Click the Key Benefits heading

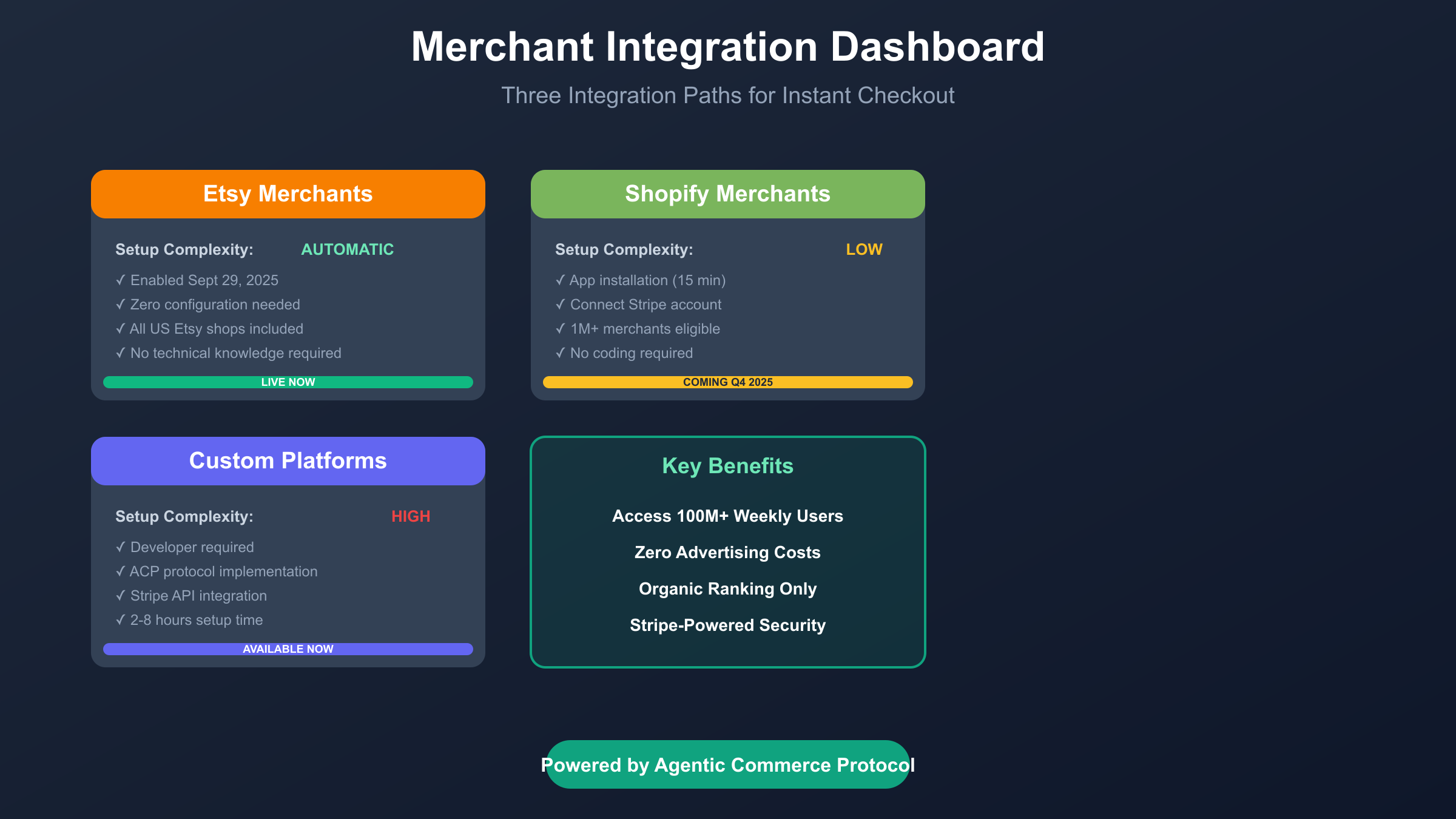(x=727, y=466)
